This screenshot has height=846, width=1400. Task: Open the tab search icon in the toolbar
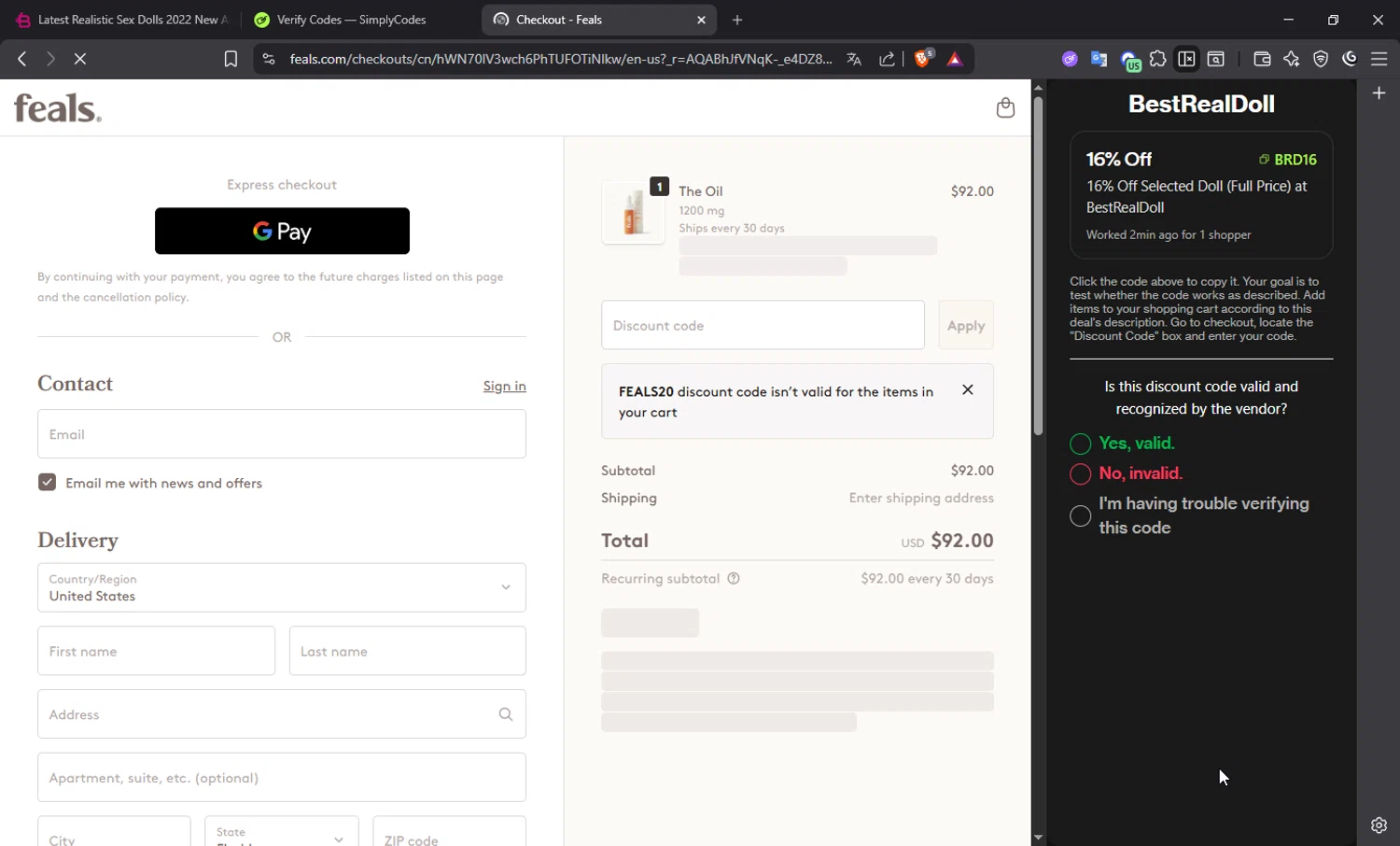click(x=1216, y=59)
